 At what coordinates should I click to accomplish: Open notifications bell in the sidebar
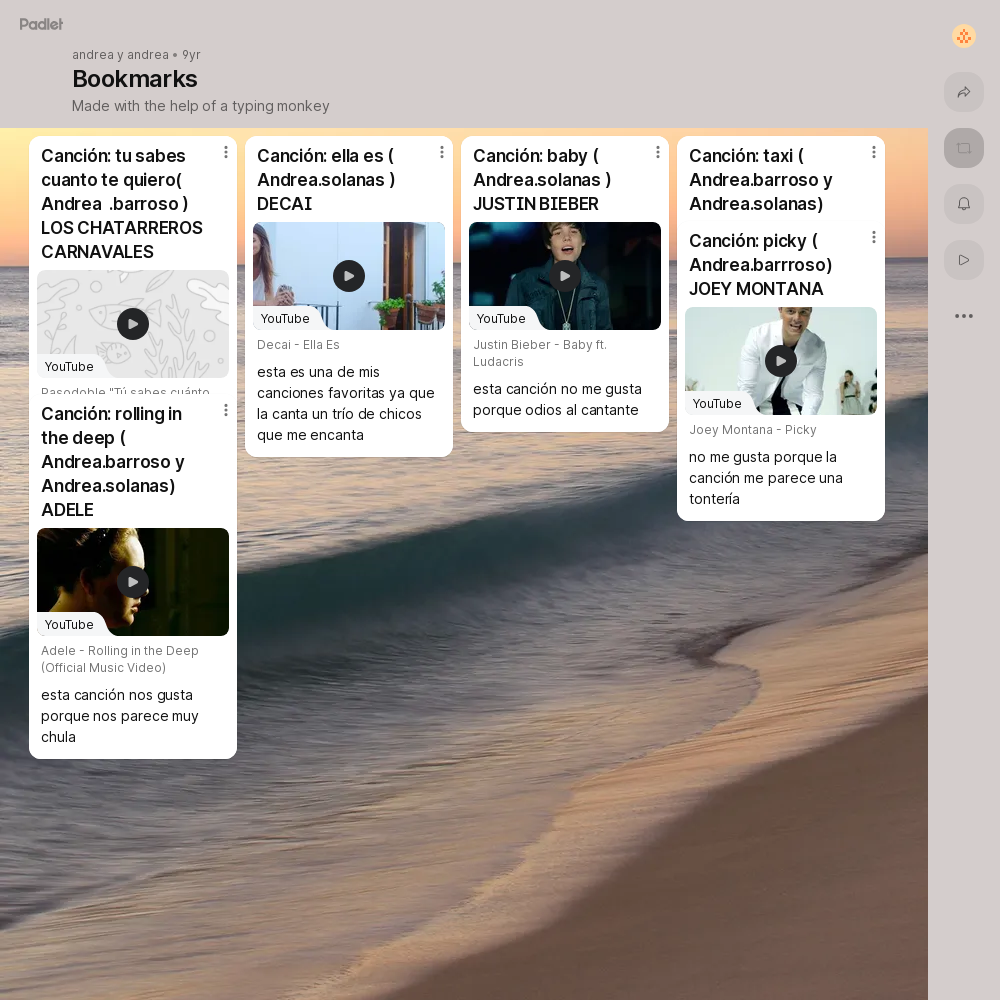pos(964,204)
